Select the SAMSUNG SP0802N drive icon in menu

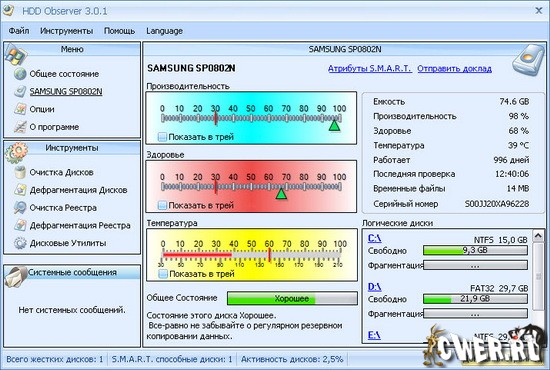(x=20, y=92)
